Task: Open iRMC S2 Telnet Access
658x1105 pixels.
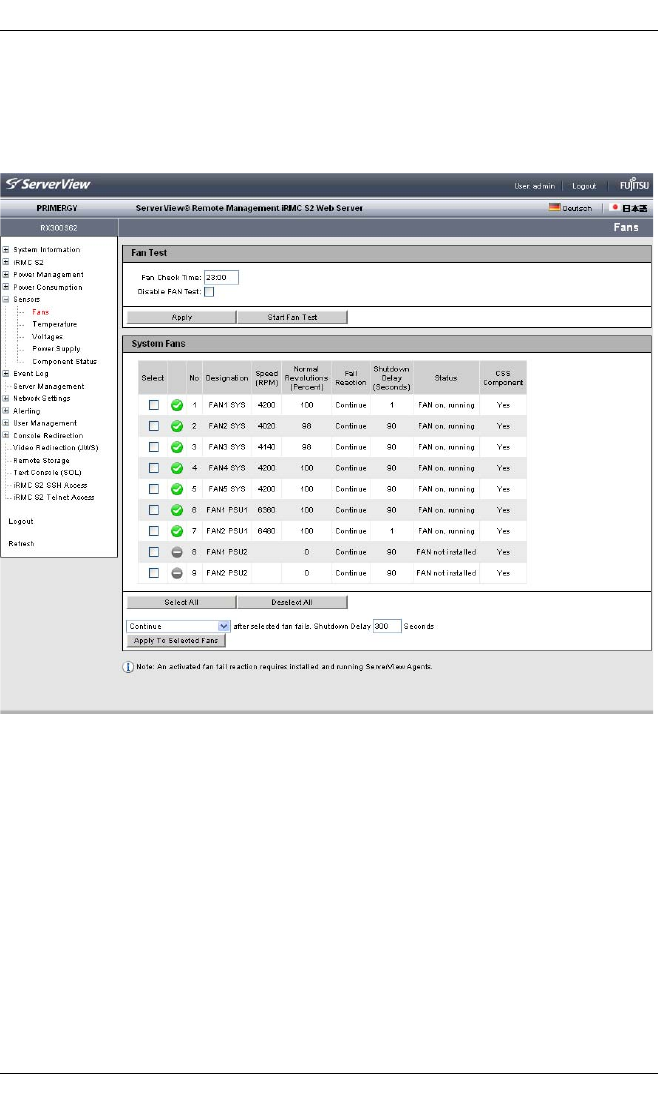Action: pos(54,498)
